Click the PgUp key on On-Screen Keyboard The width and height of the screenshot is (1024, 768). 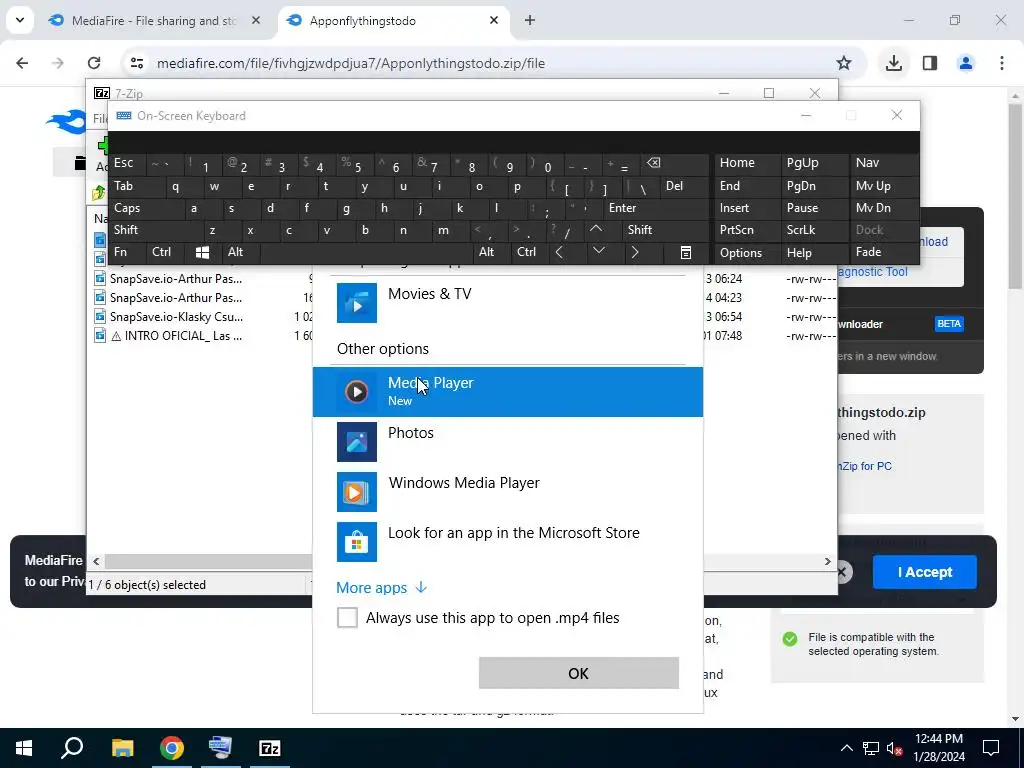[x=814, y=163]
